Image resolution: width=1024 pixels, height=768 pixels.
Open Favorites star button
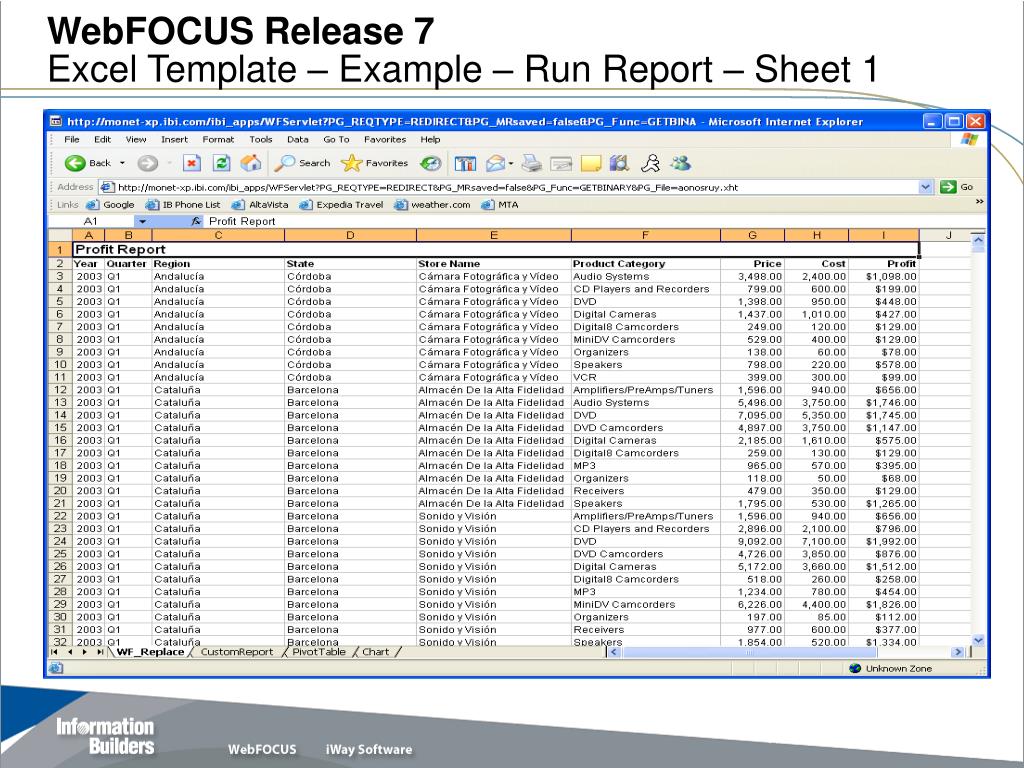374,163
